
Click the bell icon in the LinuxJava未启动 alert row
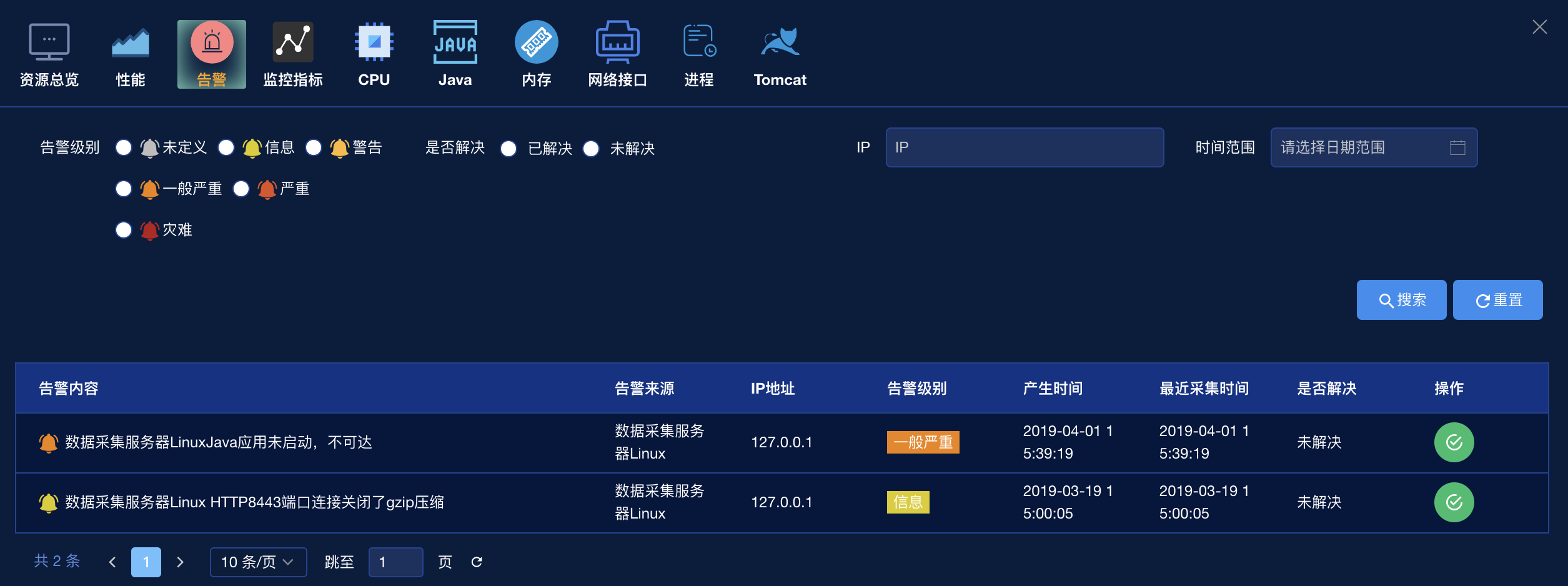[x=48, y=442]
